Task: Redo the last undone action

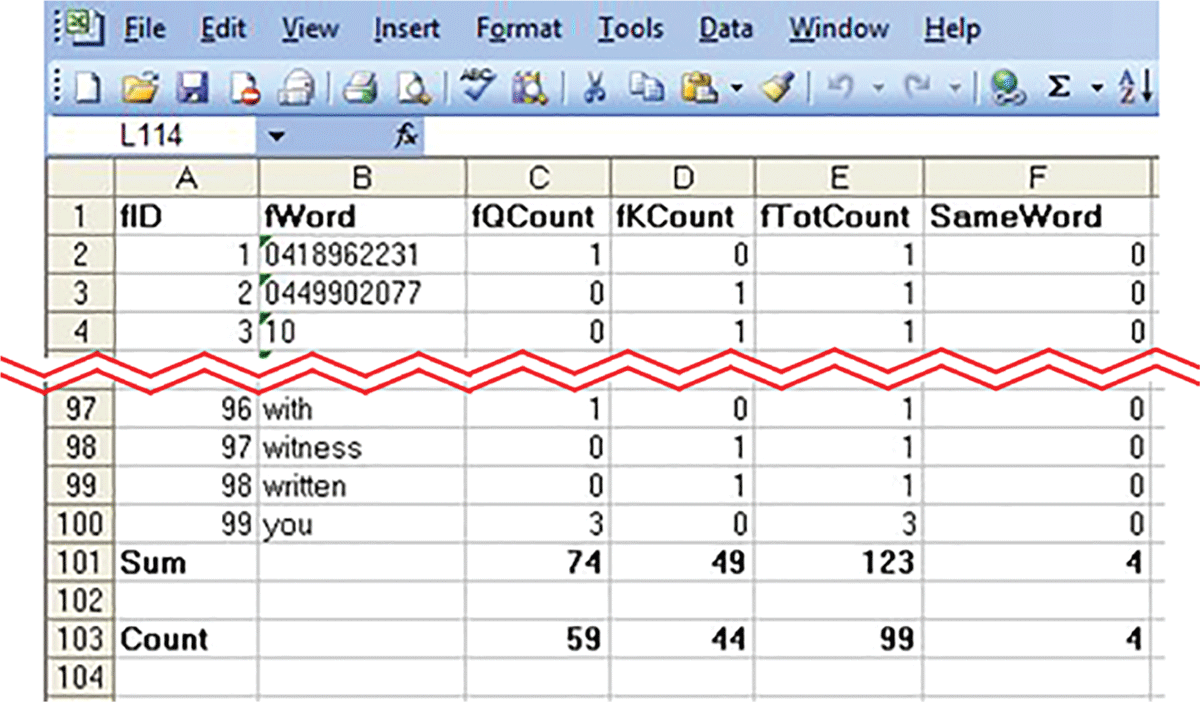Action: [917, 89]
